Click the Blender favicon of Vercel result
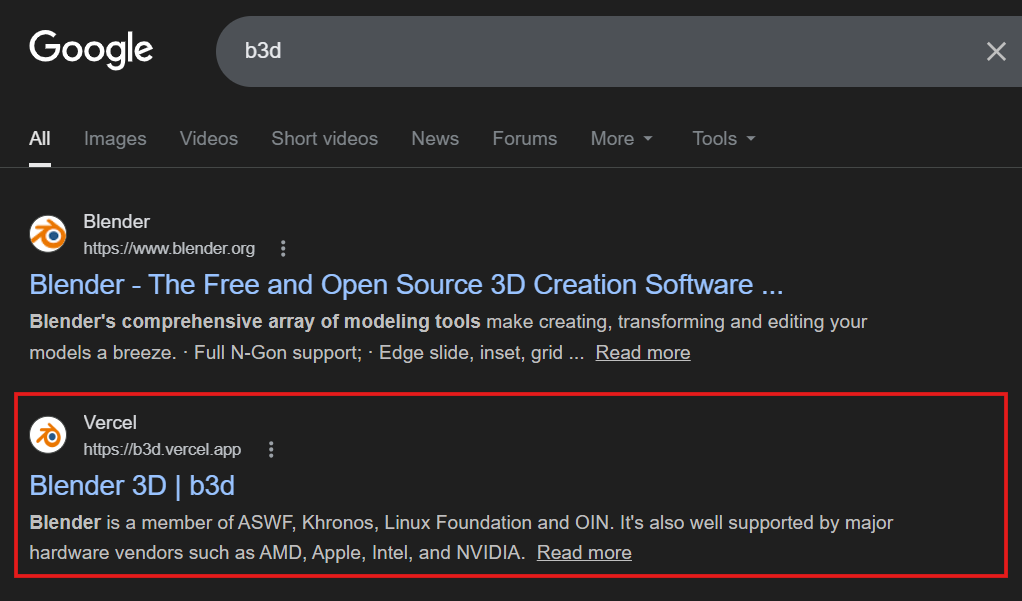Image resolution: width=1022 pixels, height=601 pixels. pos(48,435)
